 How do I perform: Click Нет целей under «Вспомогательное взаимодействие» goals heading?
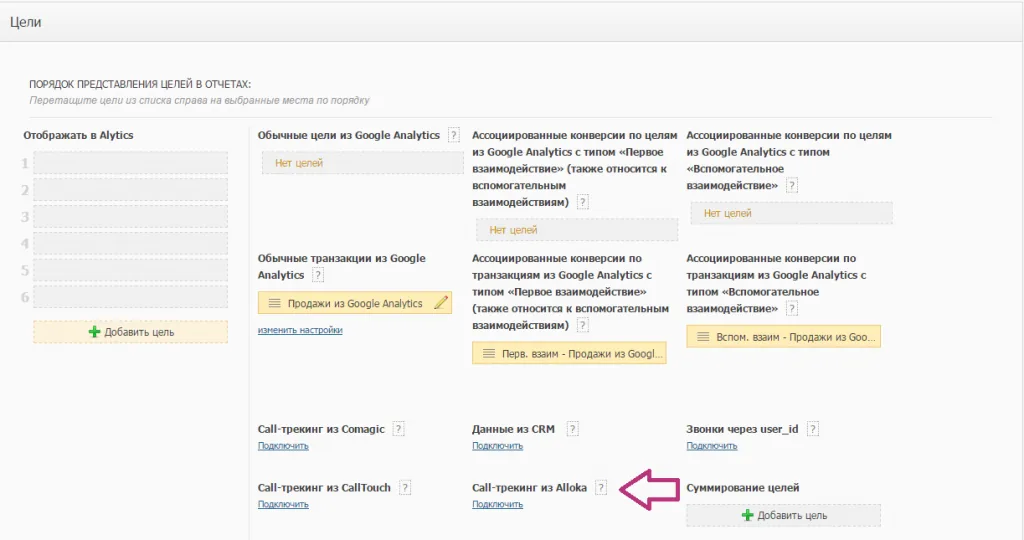(792, 213)
